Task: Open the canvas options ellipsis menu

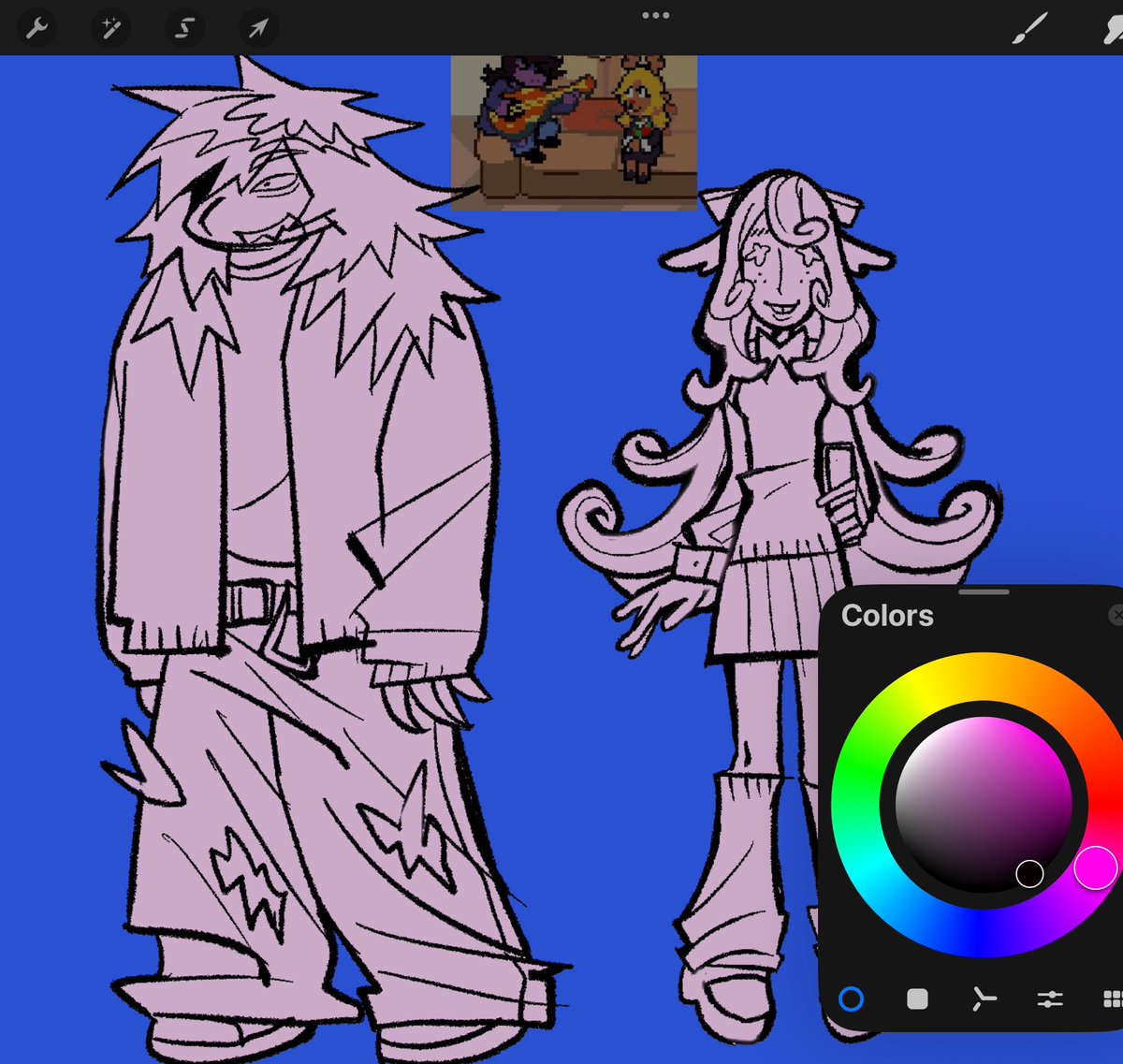Action: pyautogui.click(x=655, y=14)
